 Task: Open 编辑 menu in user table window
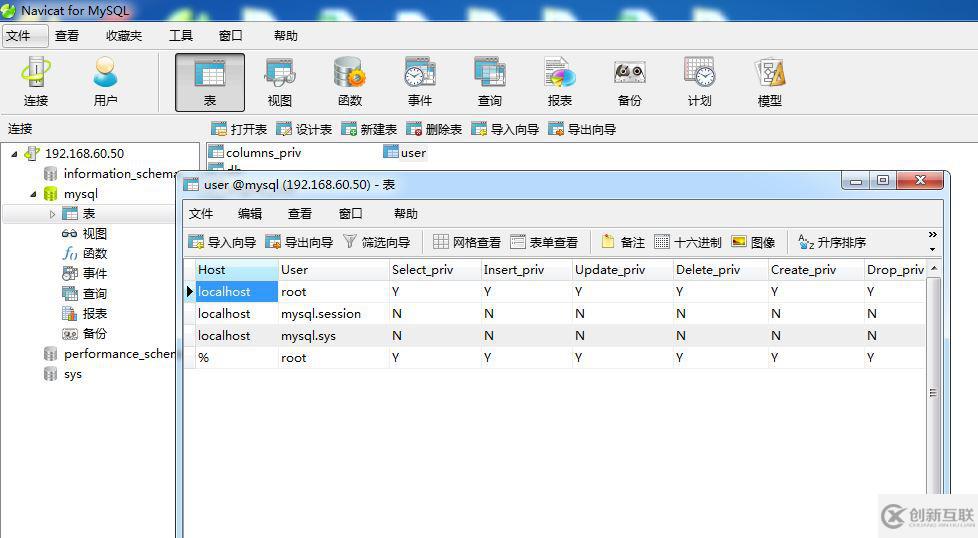(x=249, y=213)
